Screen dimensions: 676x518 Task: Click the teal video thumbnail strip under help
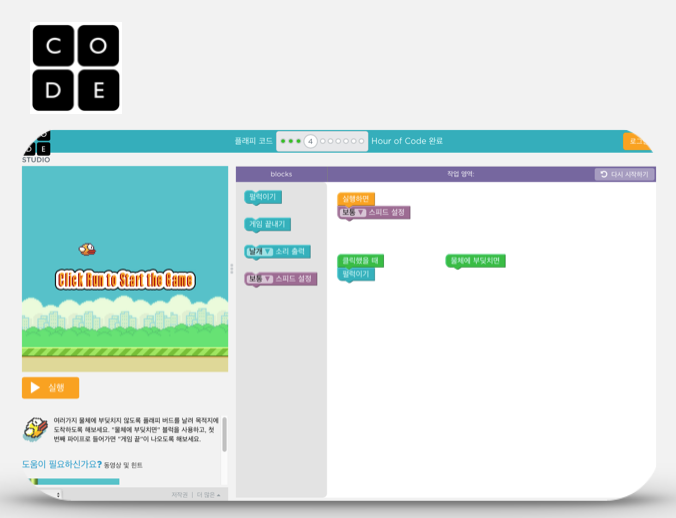point(74,481)
